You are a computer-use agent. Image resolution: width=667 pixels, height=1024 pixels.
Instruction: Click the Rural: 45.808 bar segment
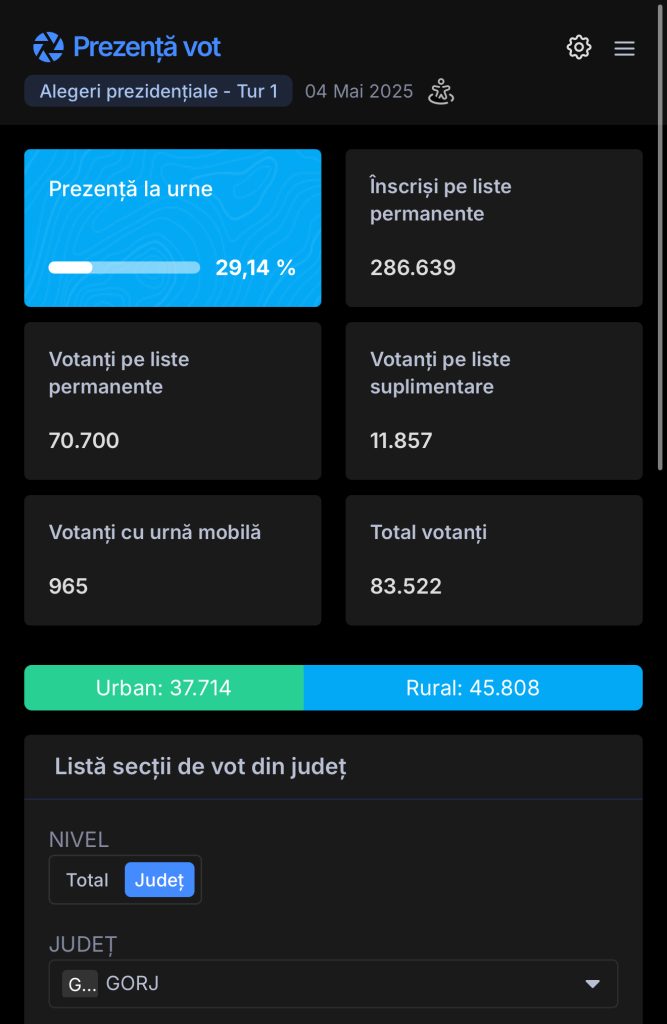(473, 688)
